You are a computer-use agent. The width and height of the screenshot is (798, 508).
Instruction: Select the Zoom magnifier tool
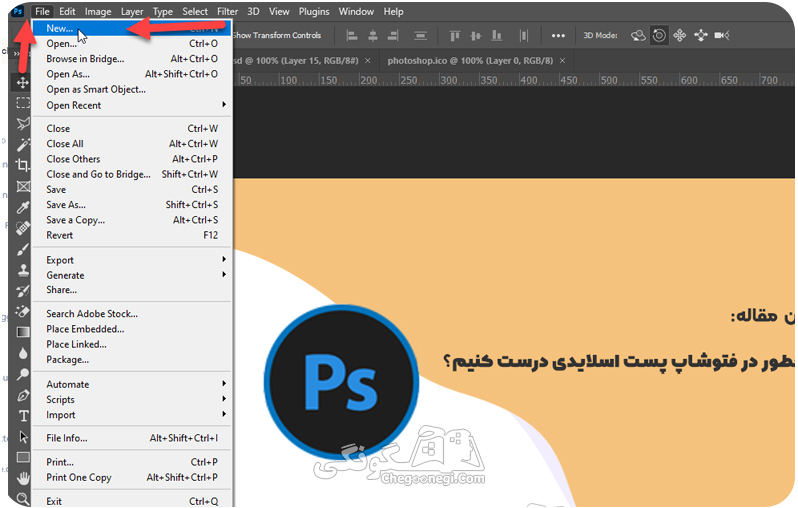[22, 498]
